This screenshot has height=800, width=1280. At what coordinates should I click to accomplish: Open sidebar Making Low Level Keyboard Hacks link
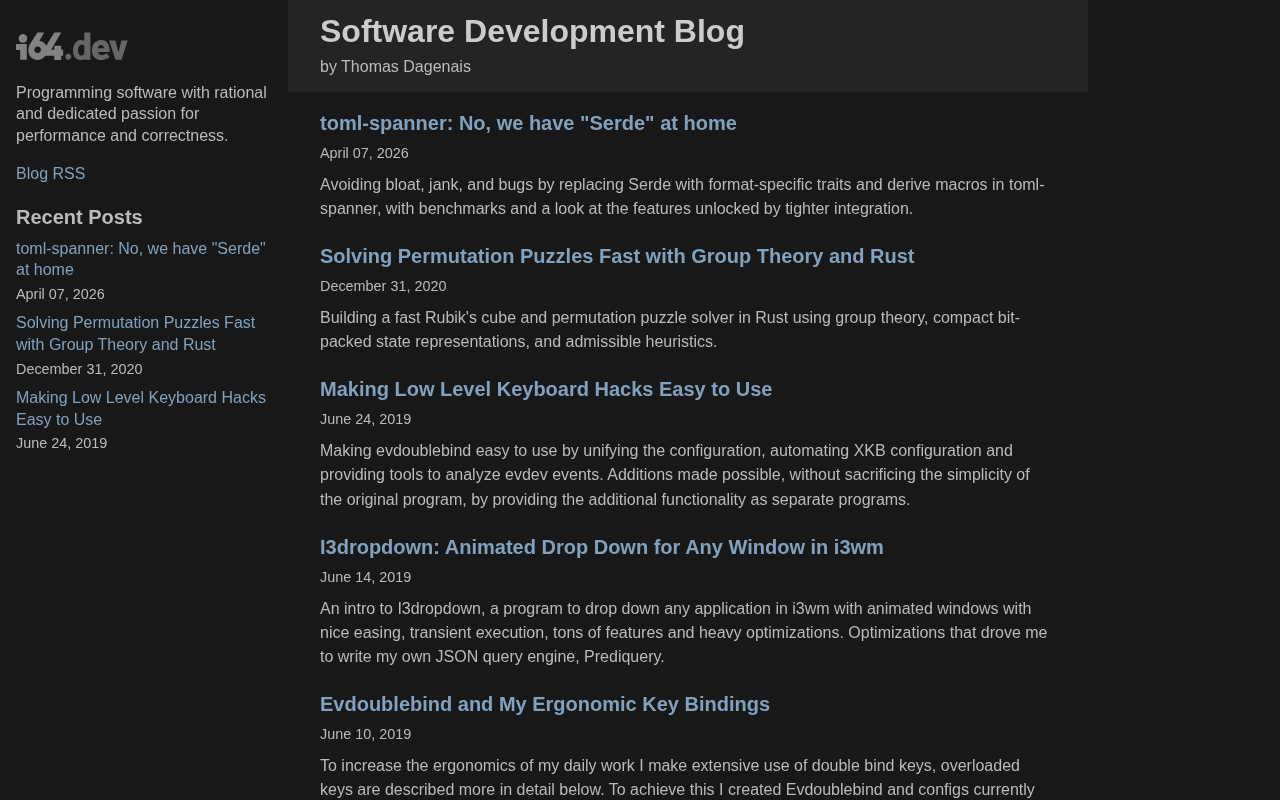(x=141, y=408)
